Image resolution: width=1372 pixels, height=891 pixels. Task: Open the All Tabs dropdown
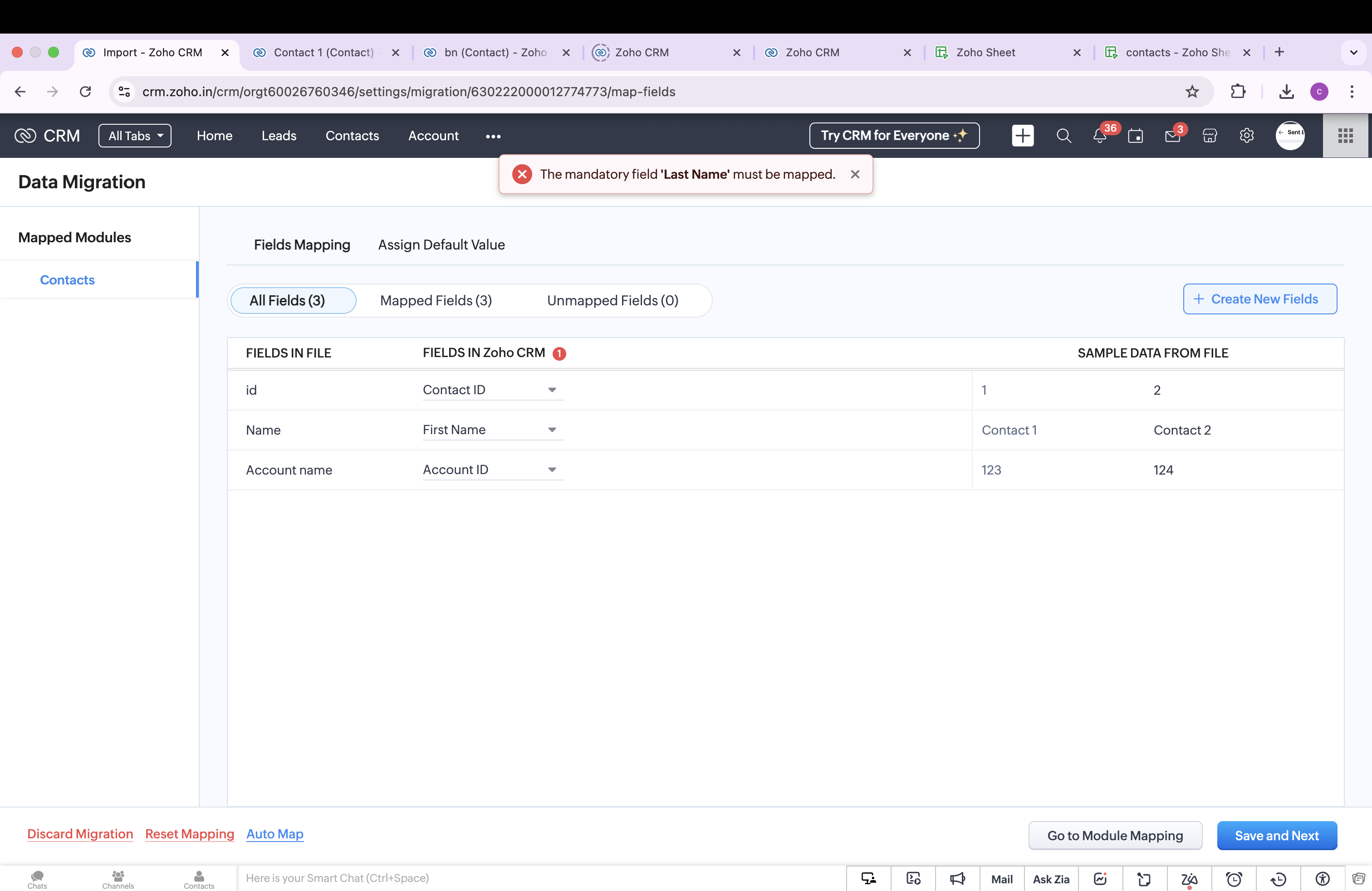coord(135,136)
